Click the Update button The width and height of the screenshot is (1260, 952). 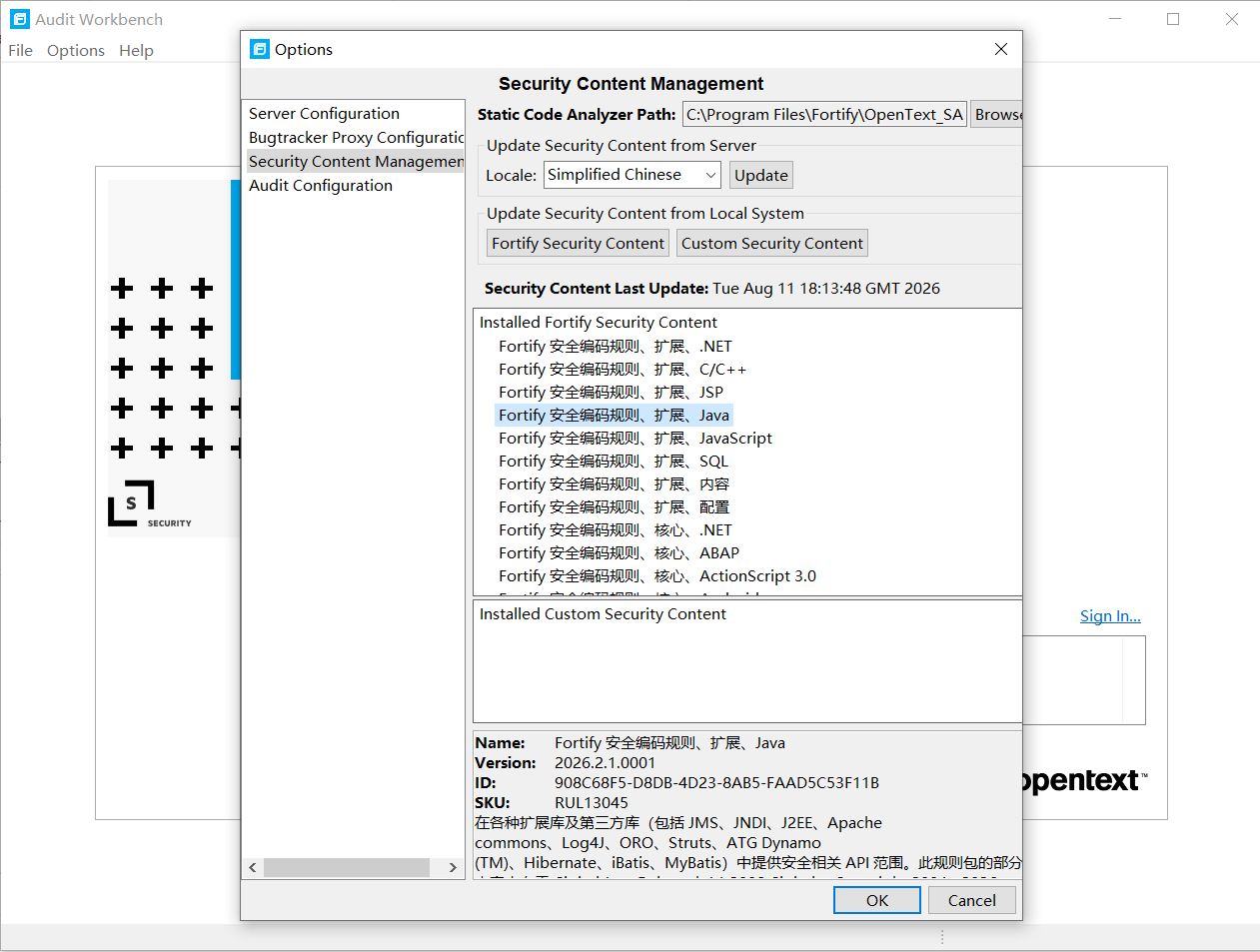761,175
